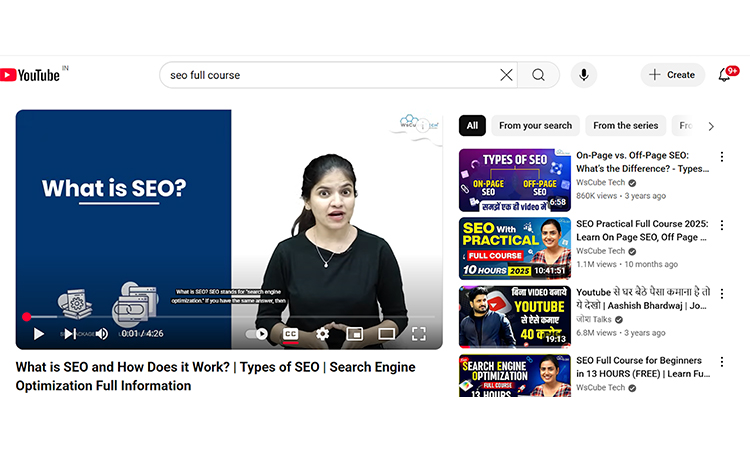
Task: Click WsCube Tech under SEO Practical Course
Action: [601, 251]
